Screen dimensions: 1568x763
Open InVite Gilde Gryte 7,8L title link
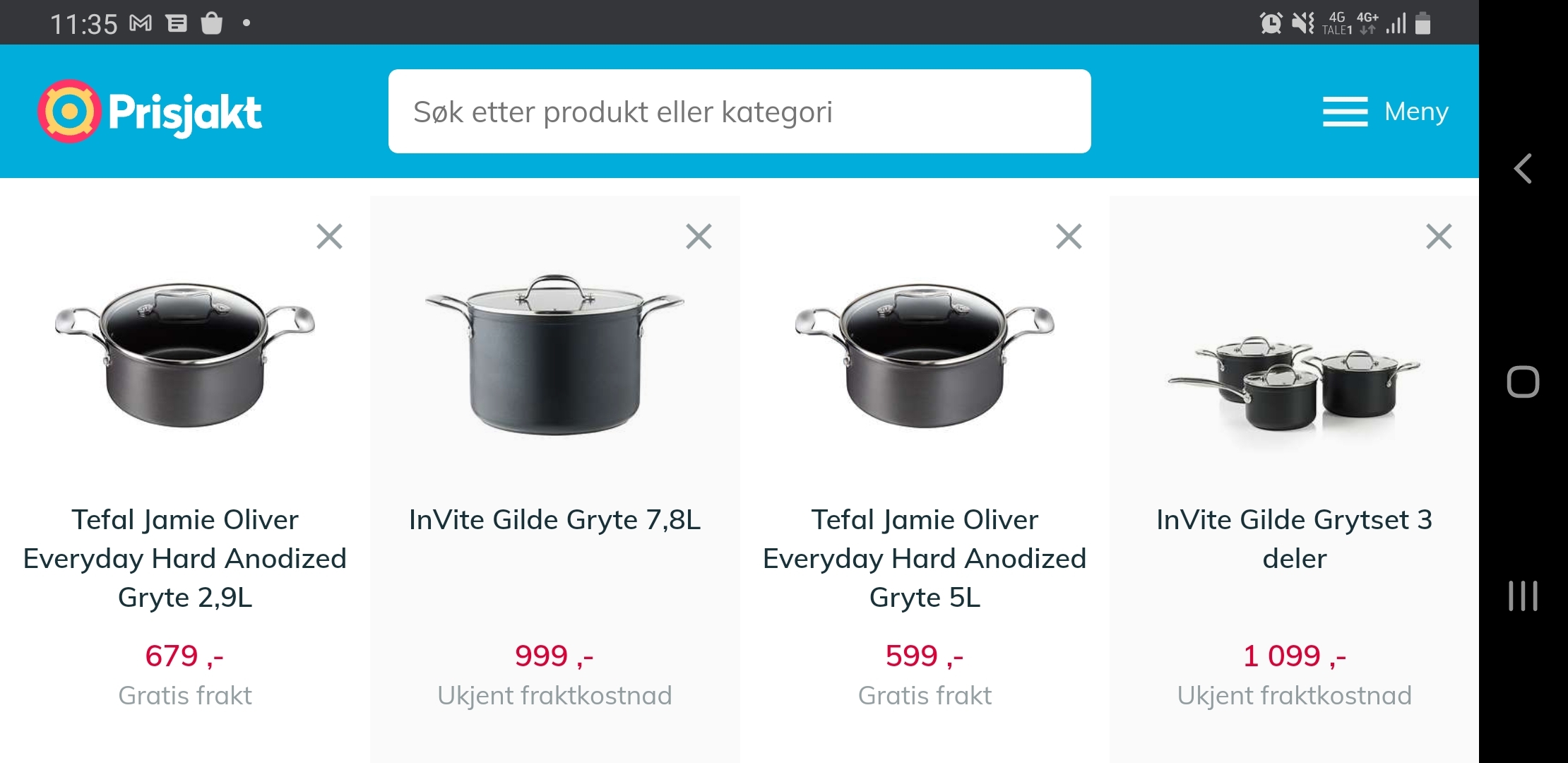[555, 520]
